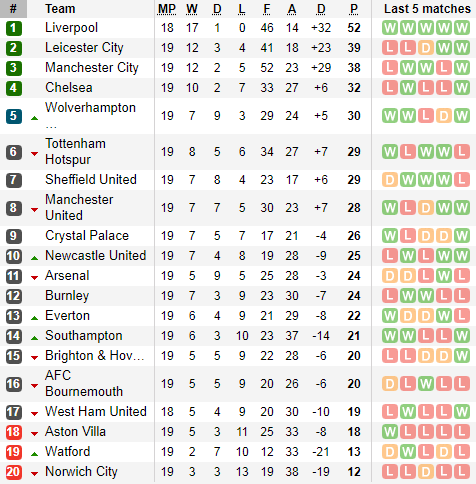Click Norwich City's red rank 20 badge

pyautogui.click(x=14, y=472)
